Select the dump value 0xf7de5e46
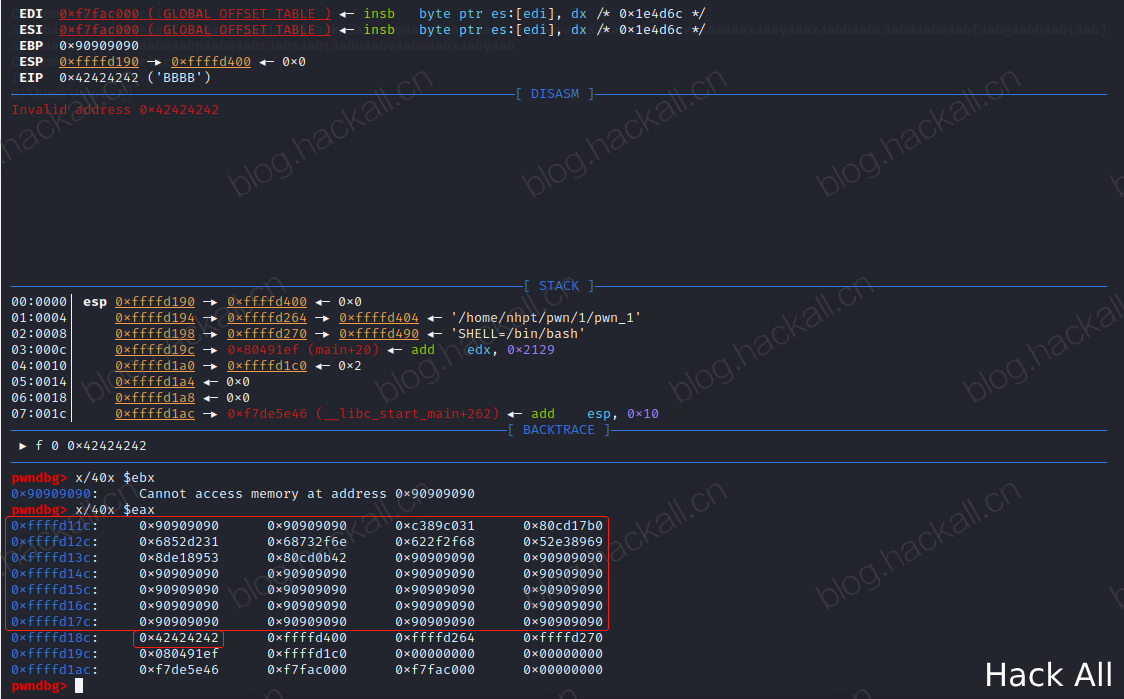This screenshot has height=699, width=1124. [178, 670]
